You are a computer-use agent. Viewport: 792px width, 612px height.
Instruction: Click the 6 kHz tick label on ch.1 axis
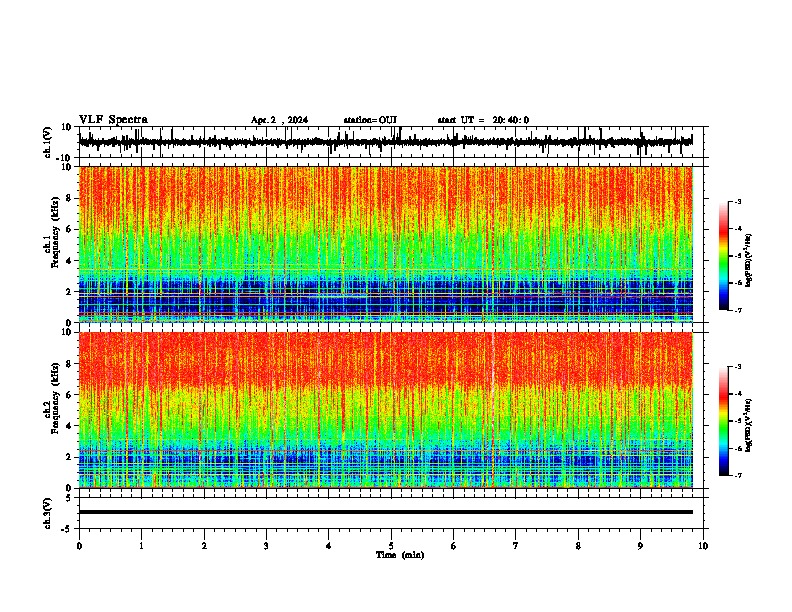(69, 230)
